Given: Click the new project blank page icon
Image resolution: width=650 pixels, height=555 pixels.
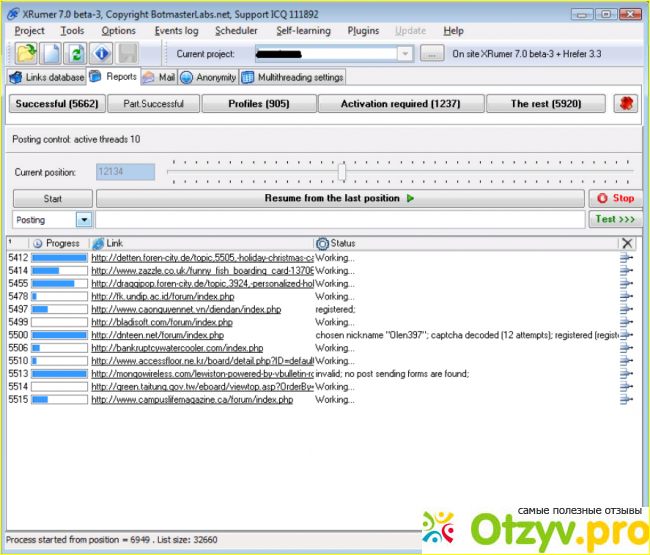Looking at the screenshot, I should [x=51, y=53].
